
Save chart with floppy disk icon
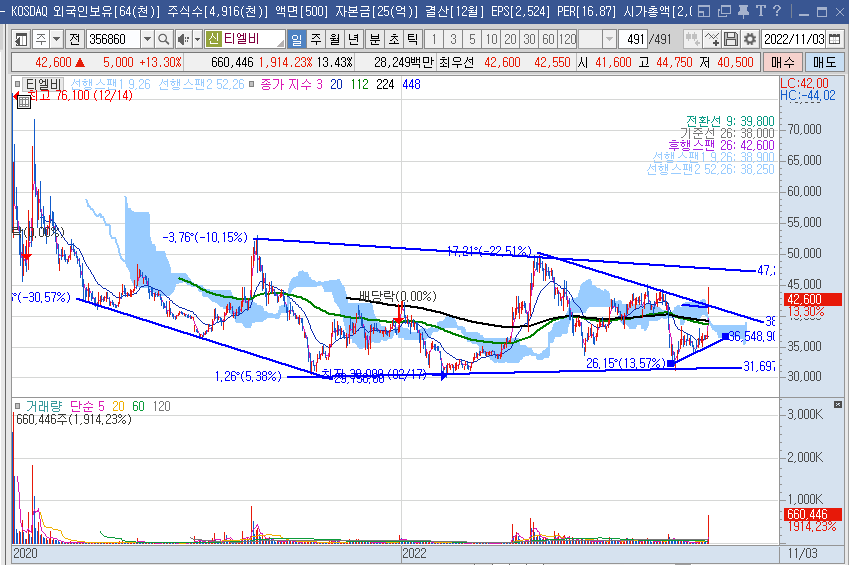[x=730, y=39]
